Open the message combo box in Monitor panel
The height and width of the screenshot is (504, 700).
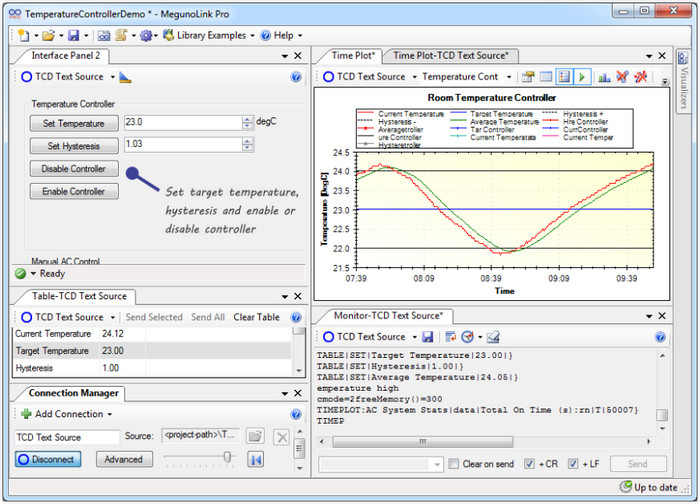437,465
